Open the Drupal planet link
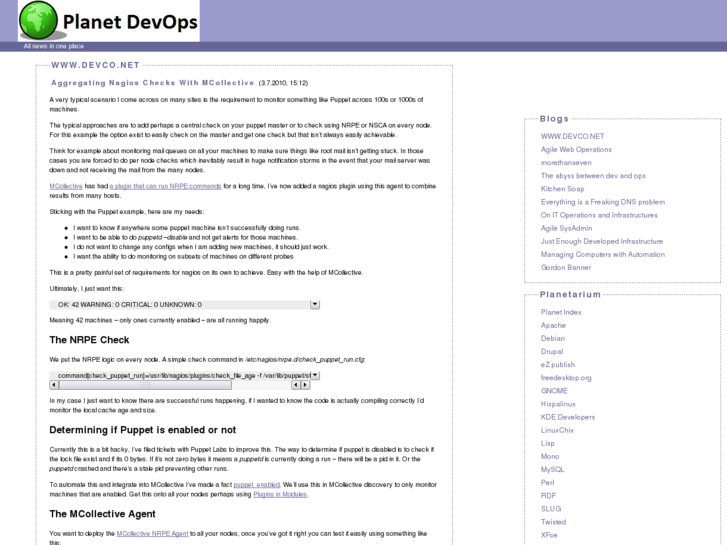This screenshot has height=545, width=727. click(552, 352)
